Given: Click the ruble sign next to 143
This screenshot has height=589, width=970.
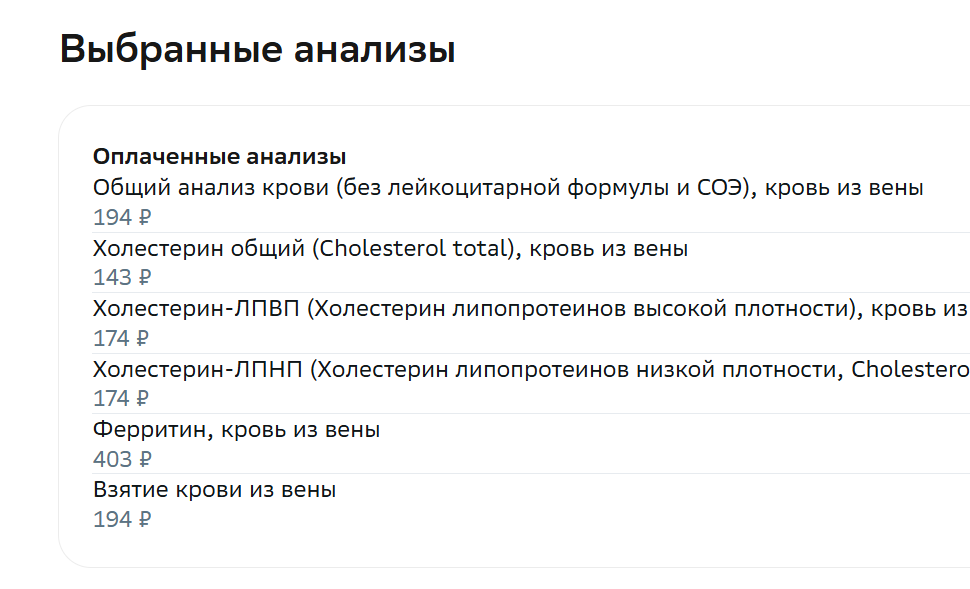Looking at the screenshot, I should pos(145,277).
